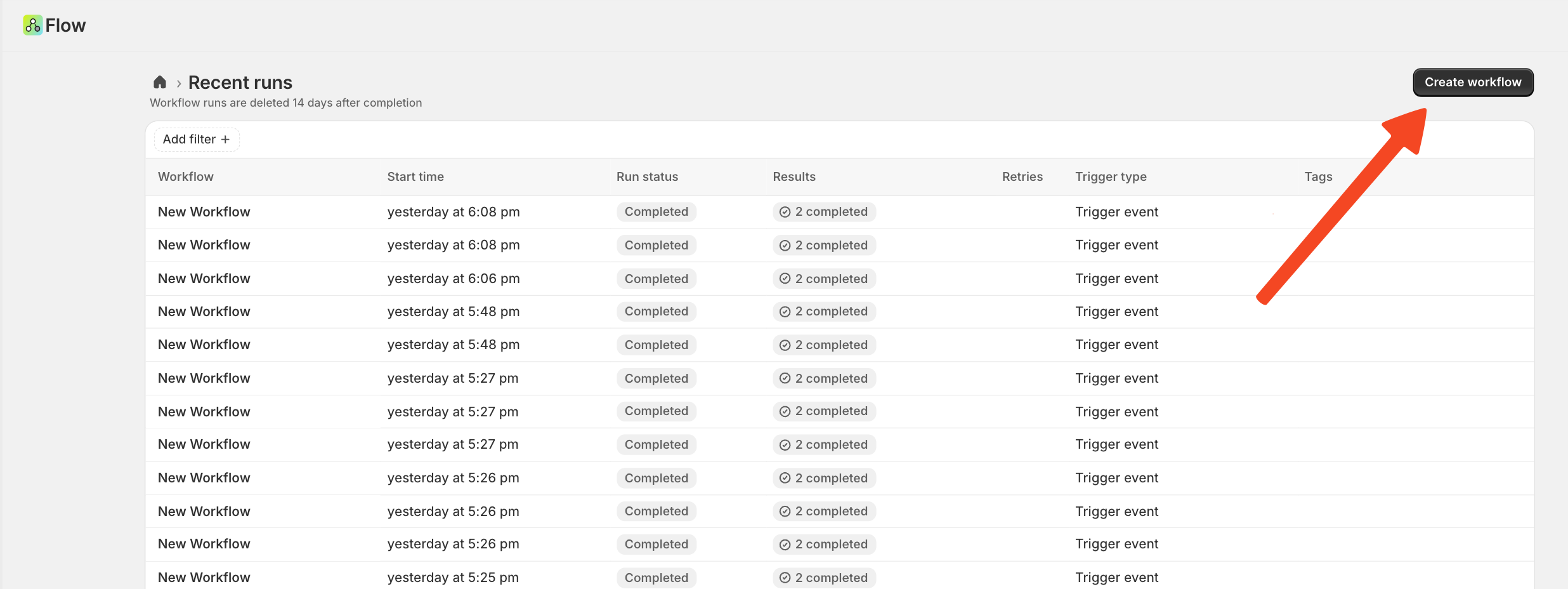The width and height of the screenshot is (1568, 589).
Task: Click the Retries column header
Action: (x=1022, y=177)
